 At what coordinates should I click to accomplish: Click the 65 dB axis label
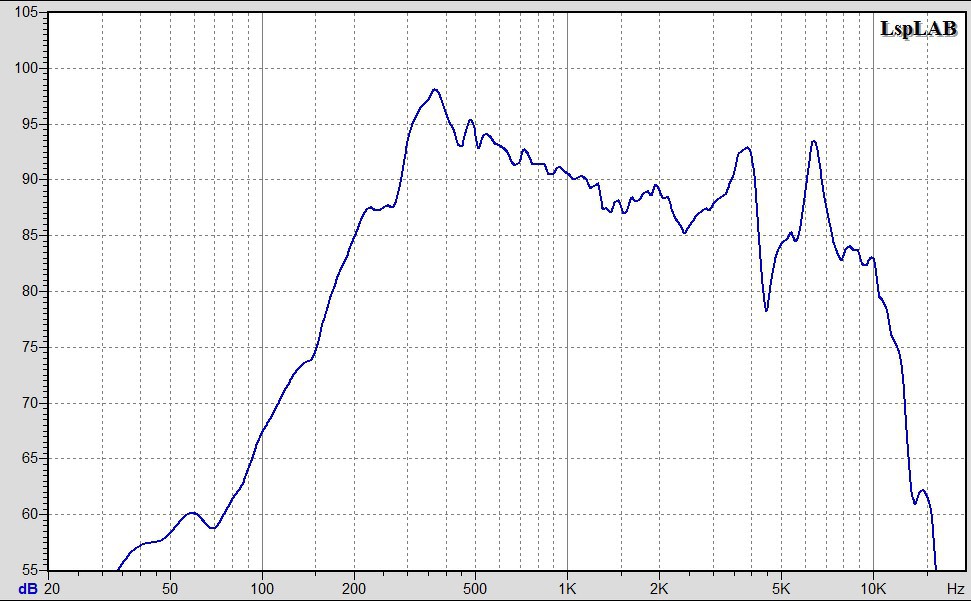tap(29, 459)
